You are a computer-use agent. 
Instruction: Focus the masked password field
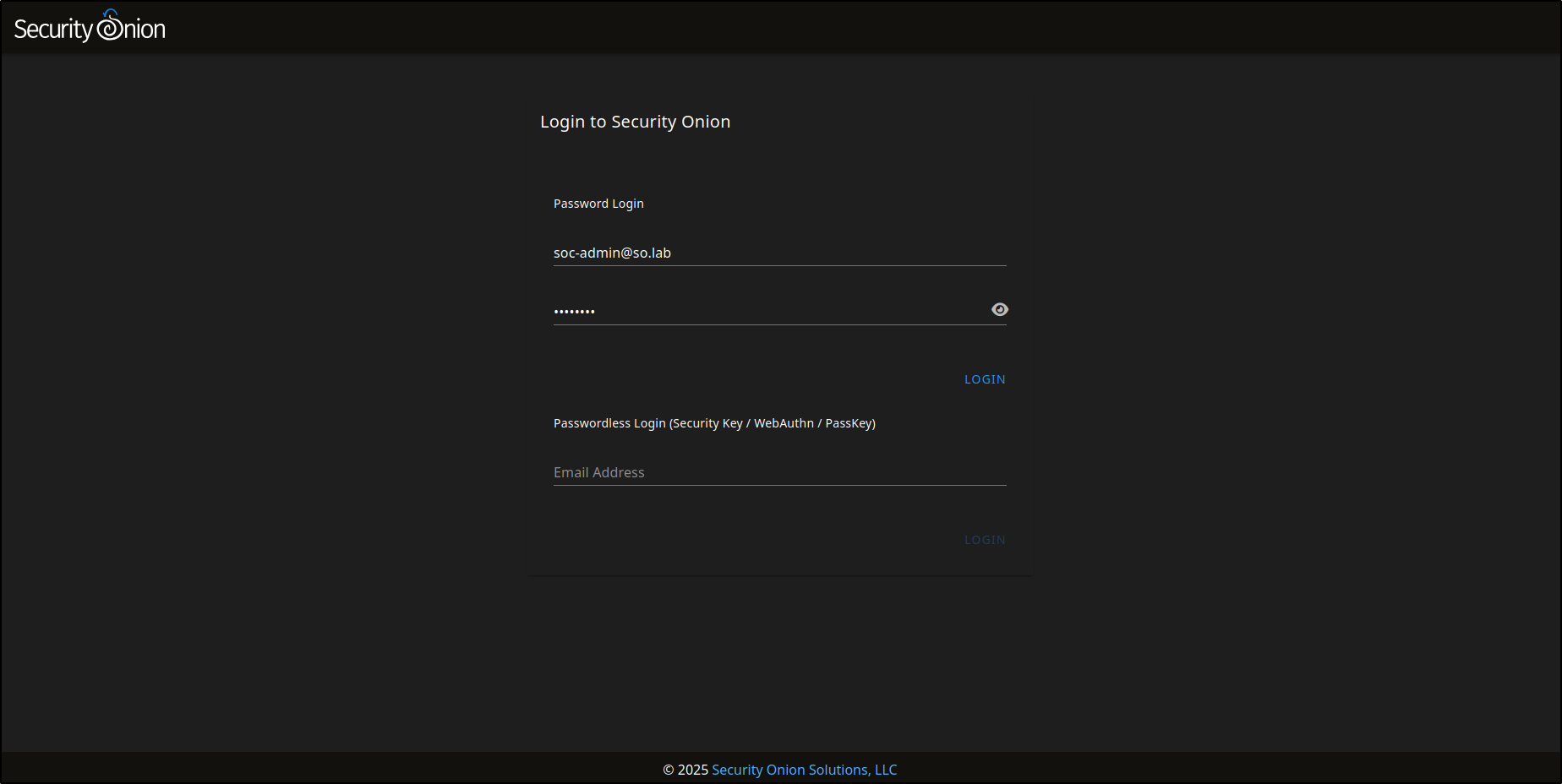(x=761, y=311)
